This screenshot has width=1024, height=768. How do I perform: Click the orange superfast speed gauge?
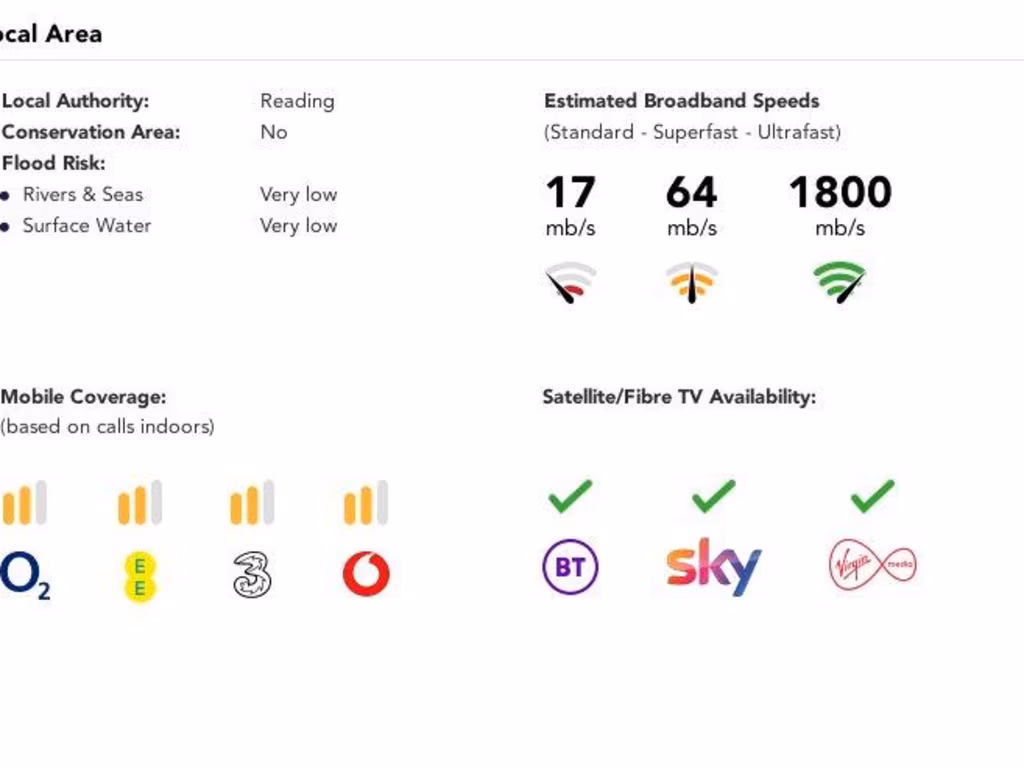click(692, 282)
